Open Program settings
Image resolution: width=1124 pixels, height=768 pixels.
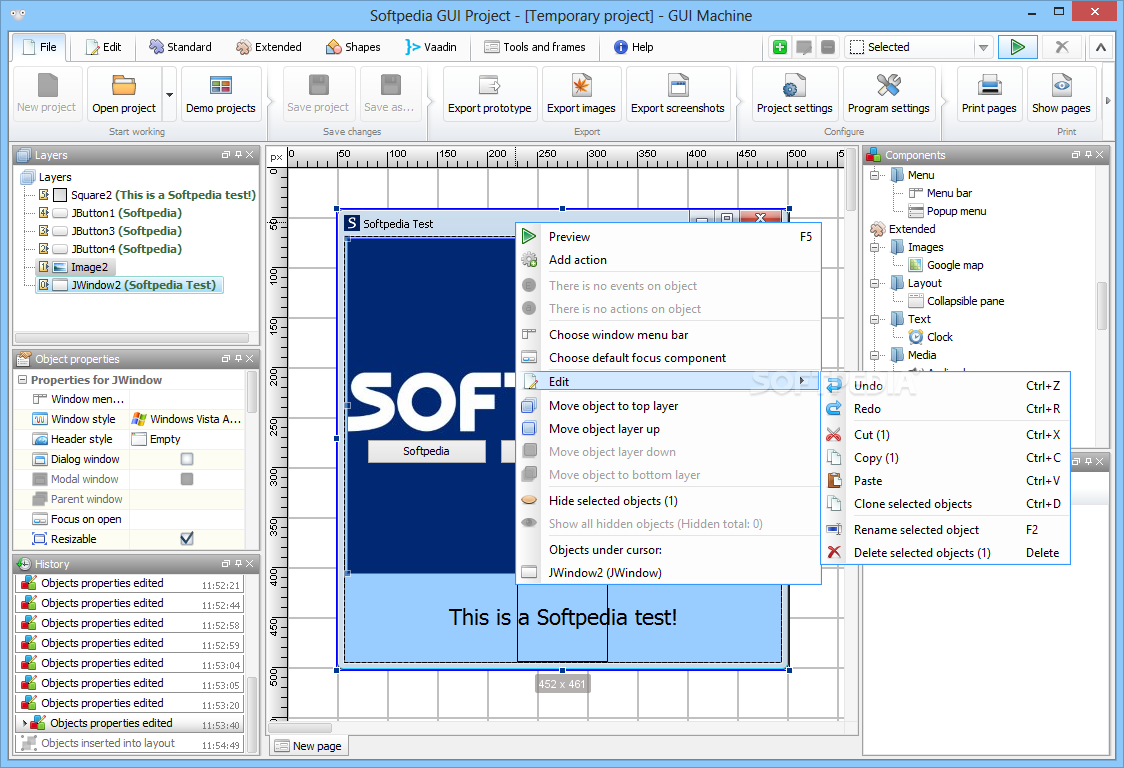pos(889,94)
